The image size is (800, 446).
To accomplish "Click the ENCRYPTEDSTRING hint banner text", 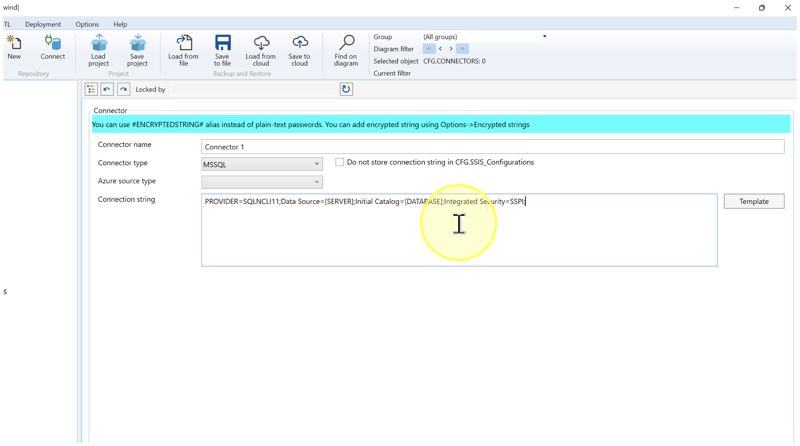I will [311, 125].
